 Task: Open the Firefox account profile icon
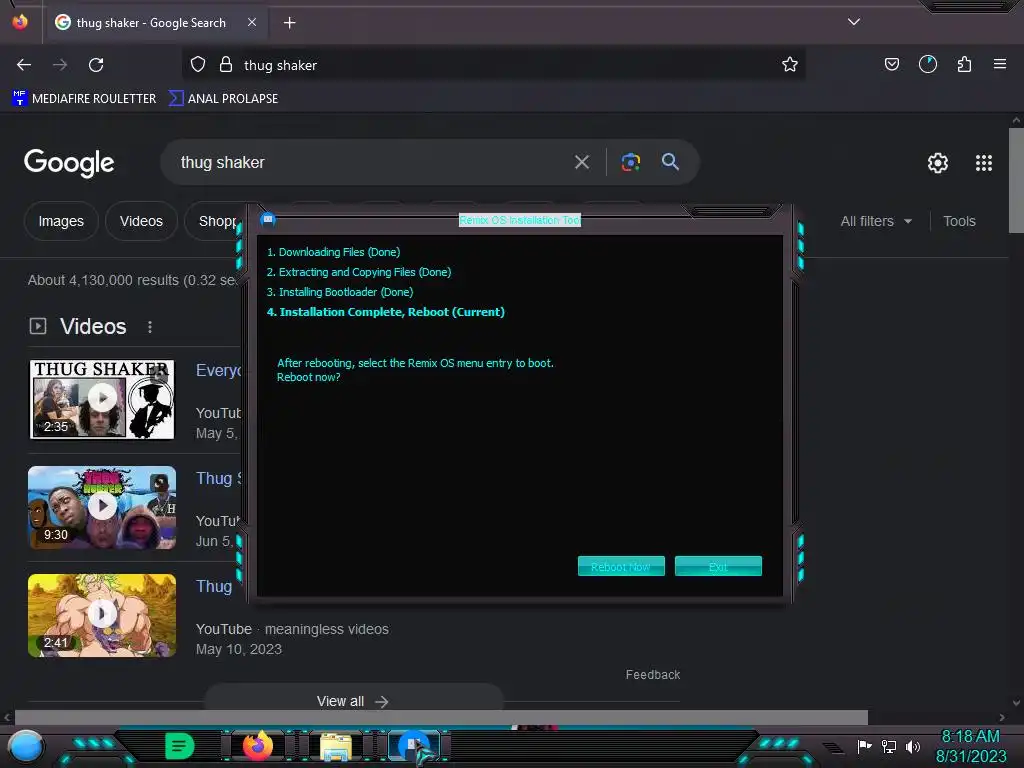coord(927,65)
